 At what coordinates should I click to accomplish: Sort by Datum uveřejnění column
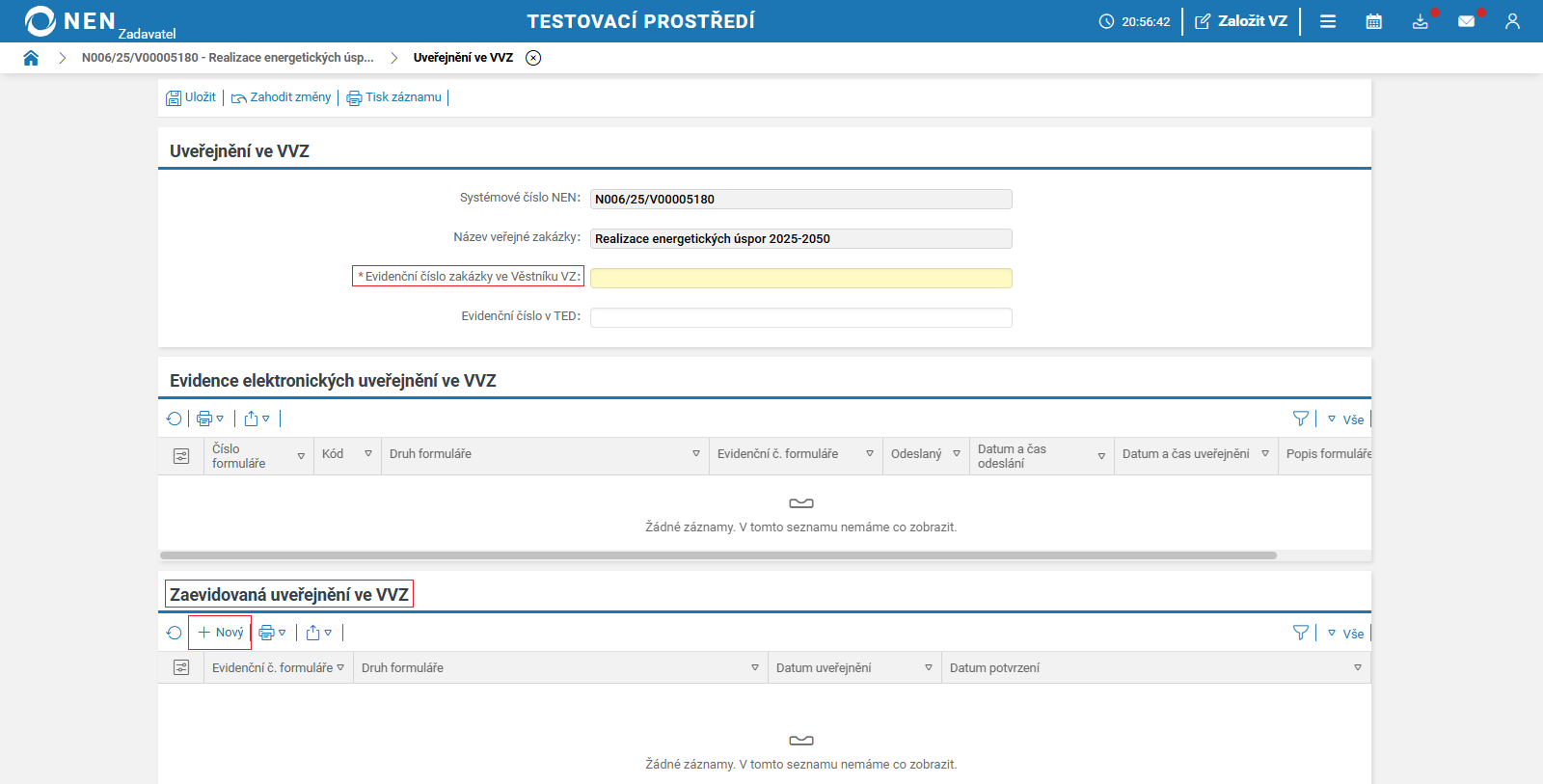(854, 667)
